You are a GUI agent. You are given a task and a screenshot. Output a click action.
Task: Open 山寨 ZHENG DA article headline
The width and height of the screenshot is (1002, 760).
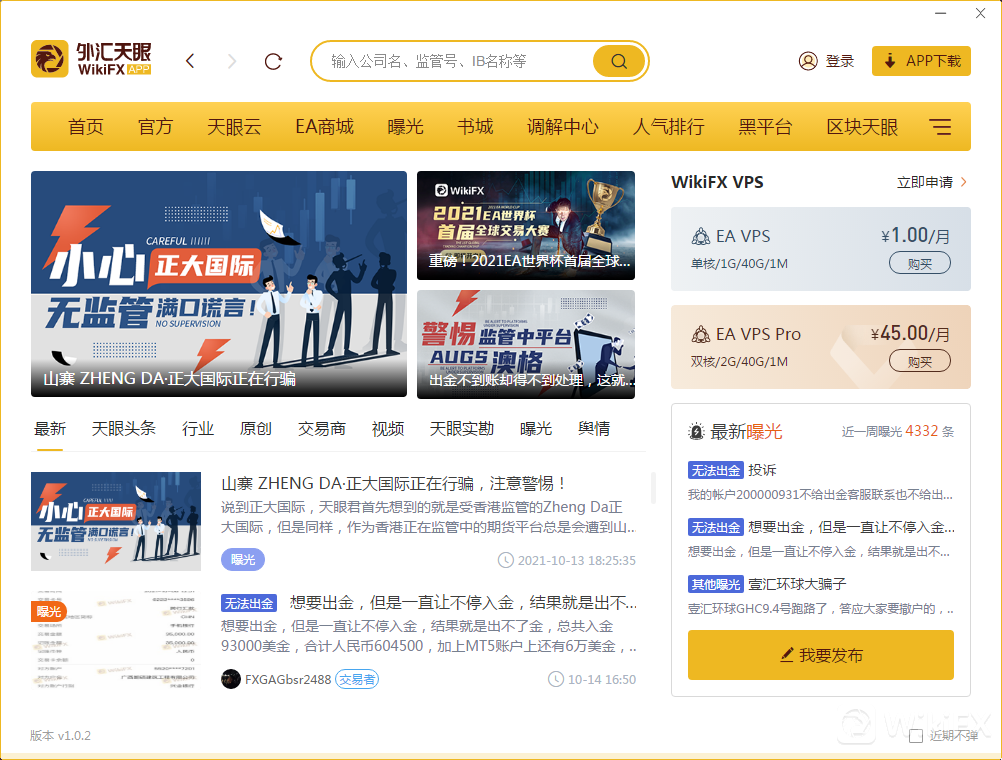[x=394, y=483]
